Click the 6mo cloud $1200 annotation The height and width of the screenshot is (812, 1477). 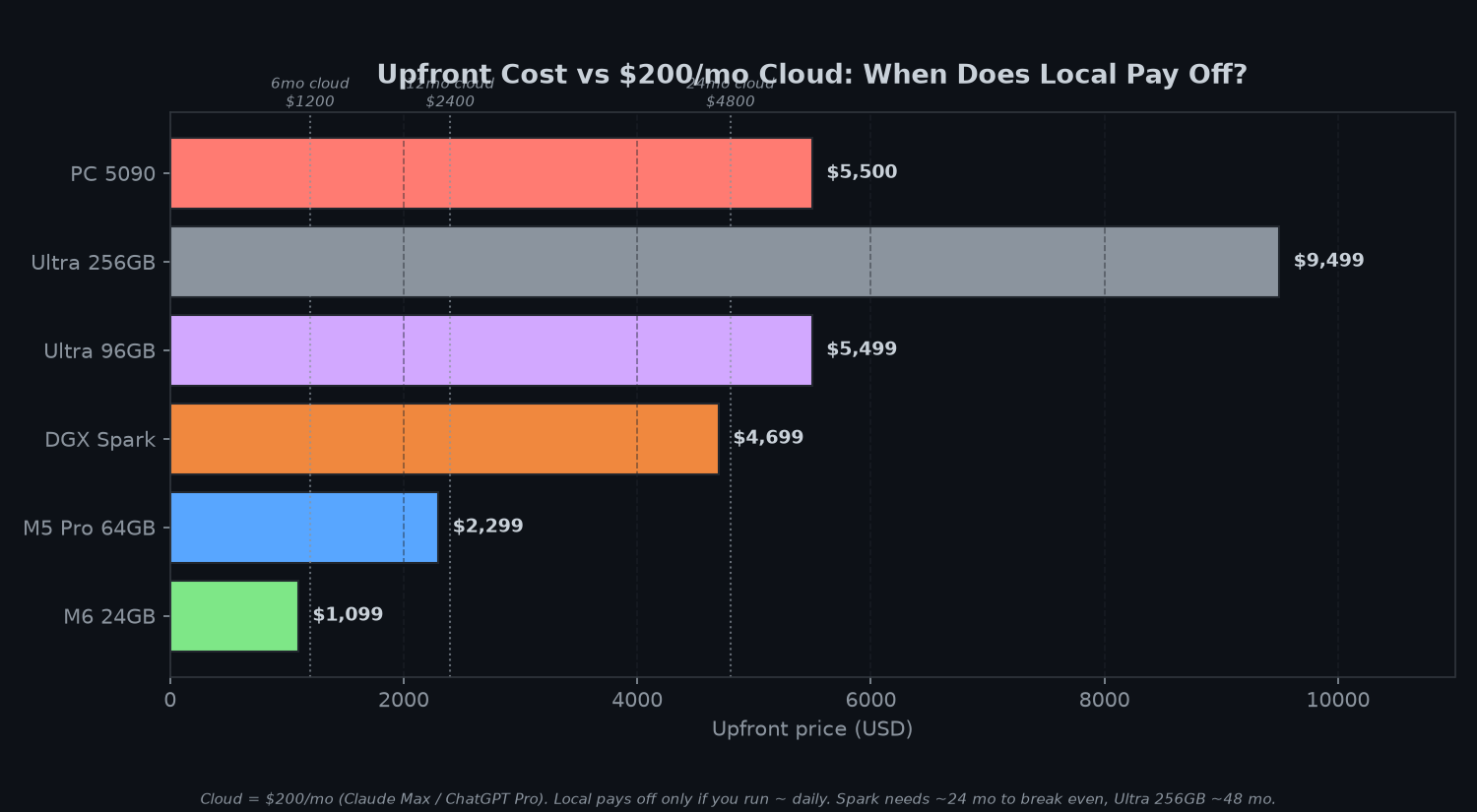click(x=310, y=93)
